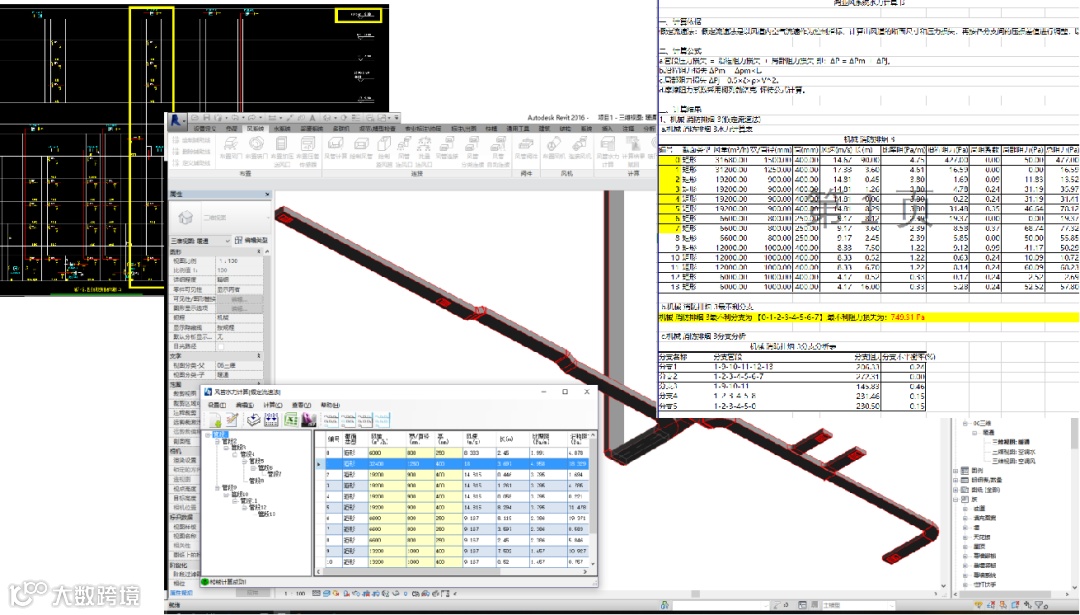Click the 1 : 100 view scale control

point(295,593)
